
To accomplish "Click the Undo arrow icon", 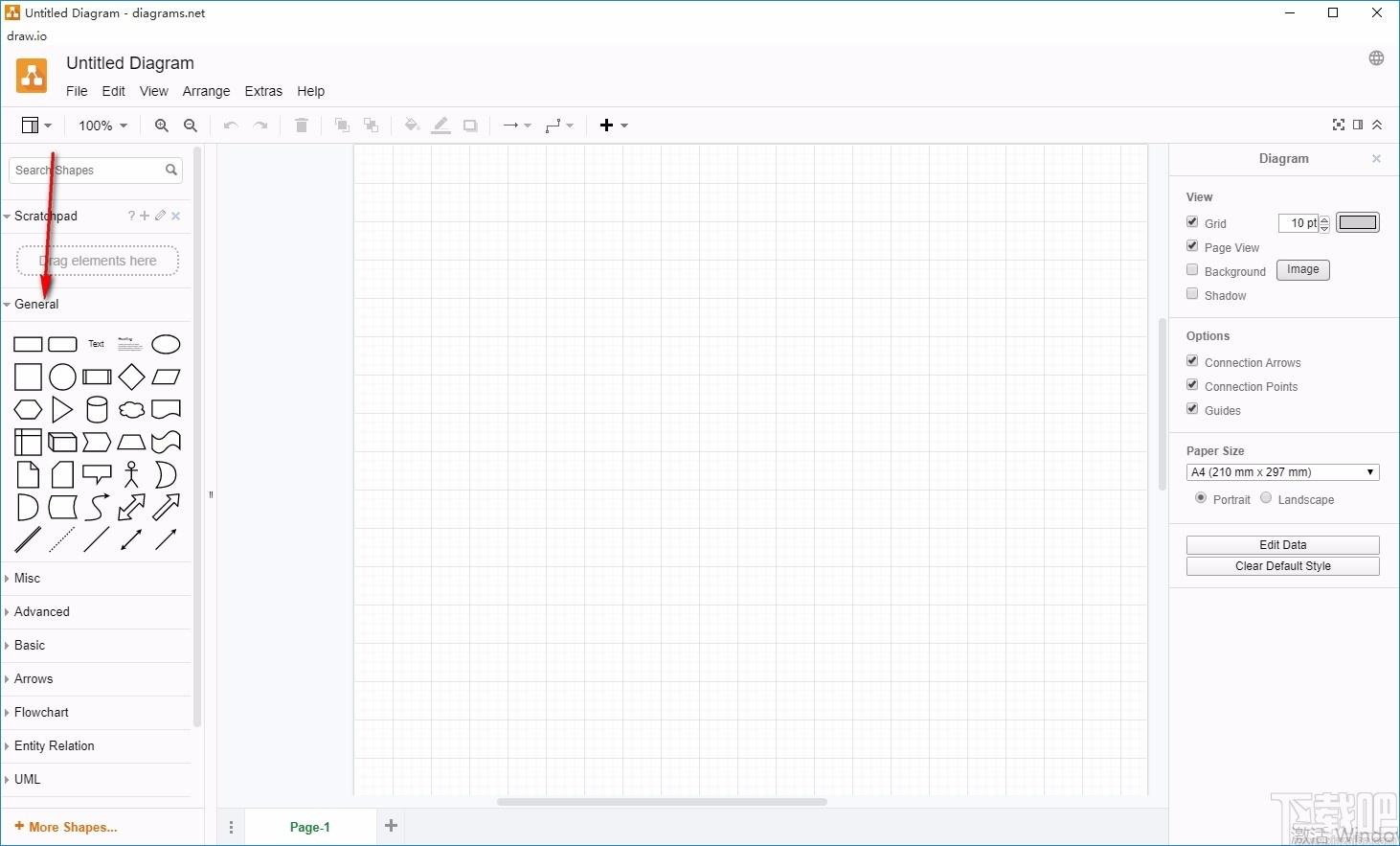I will 231,126.
